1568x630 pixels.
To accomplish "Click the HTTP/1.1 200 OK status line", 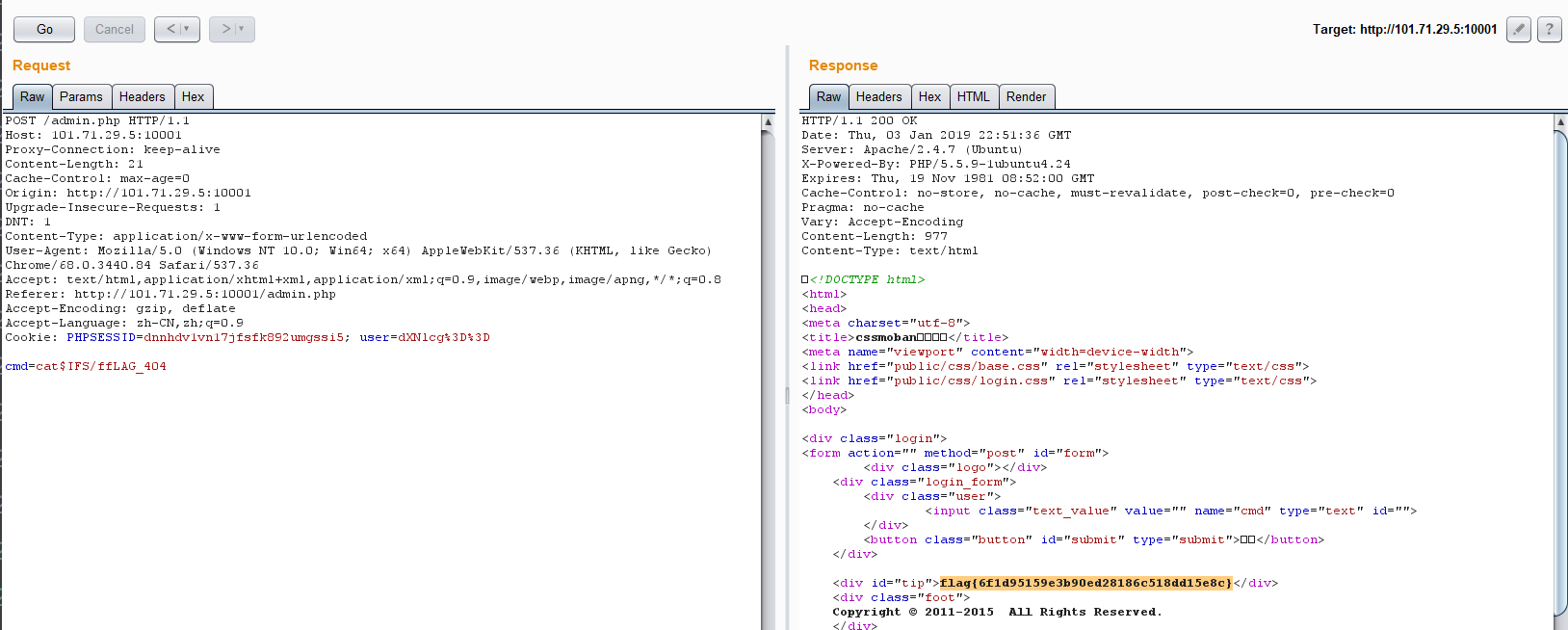I will (859, 120).
